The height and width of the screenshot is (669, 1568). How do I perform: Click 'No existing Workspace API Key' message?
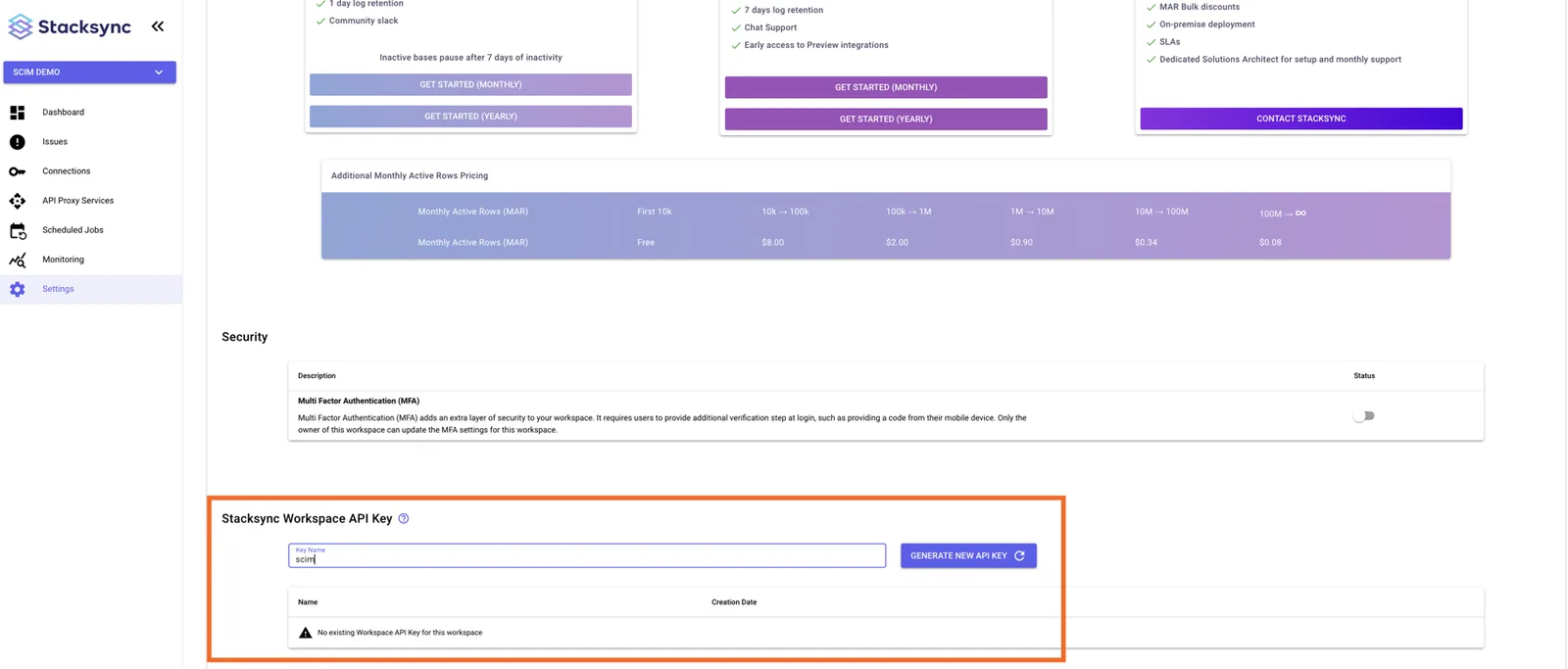click(x=400, y=633)
